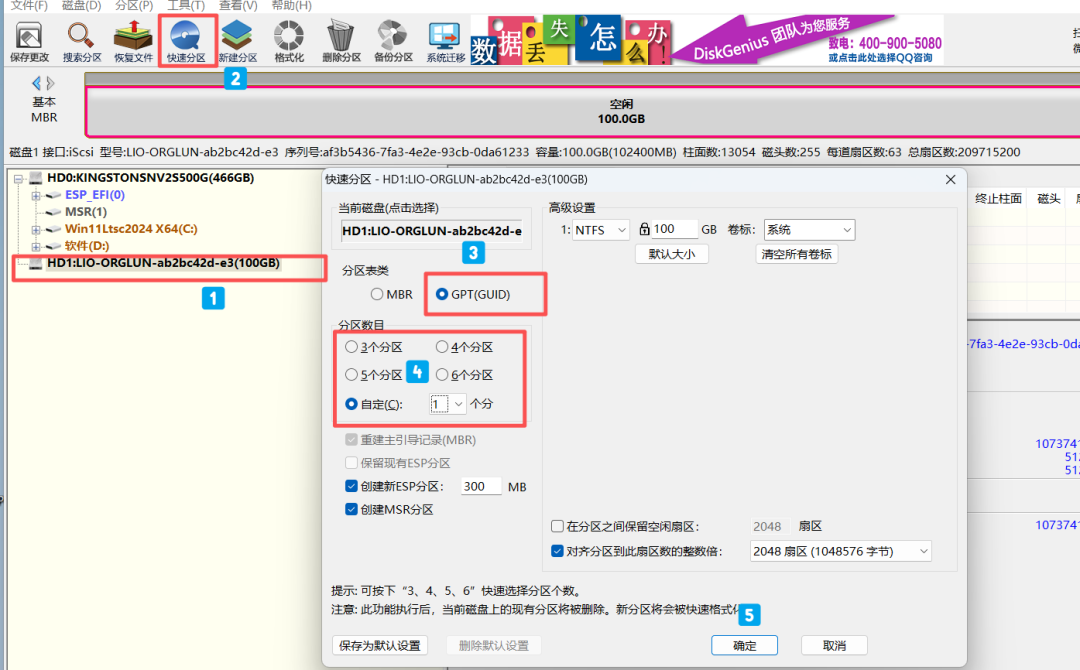
Task: Click the 确定 confirm button
Action: [744, 645]
